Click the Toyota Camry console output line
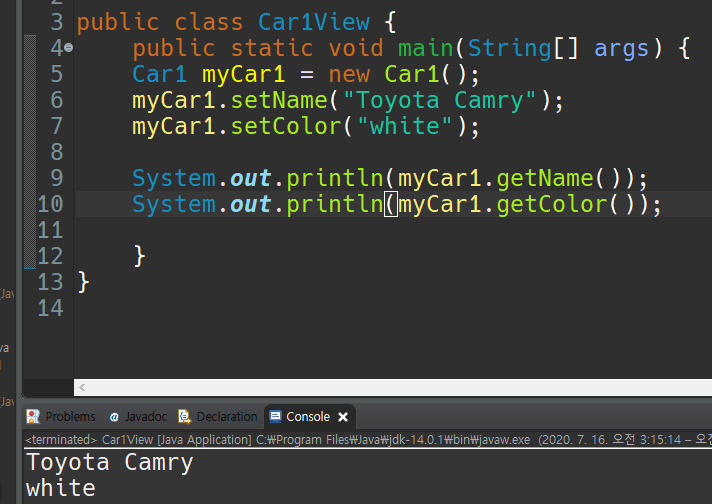 [x=109, y=462]
